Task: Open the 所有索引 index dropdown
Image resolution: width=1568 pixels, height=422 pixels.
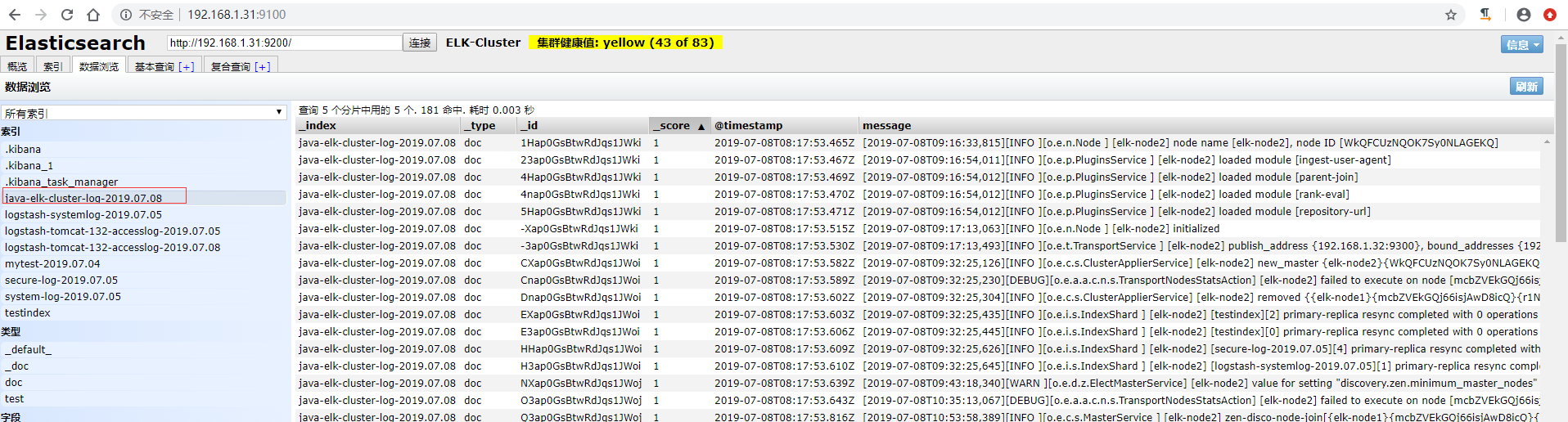Action: [143, 112]
